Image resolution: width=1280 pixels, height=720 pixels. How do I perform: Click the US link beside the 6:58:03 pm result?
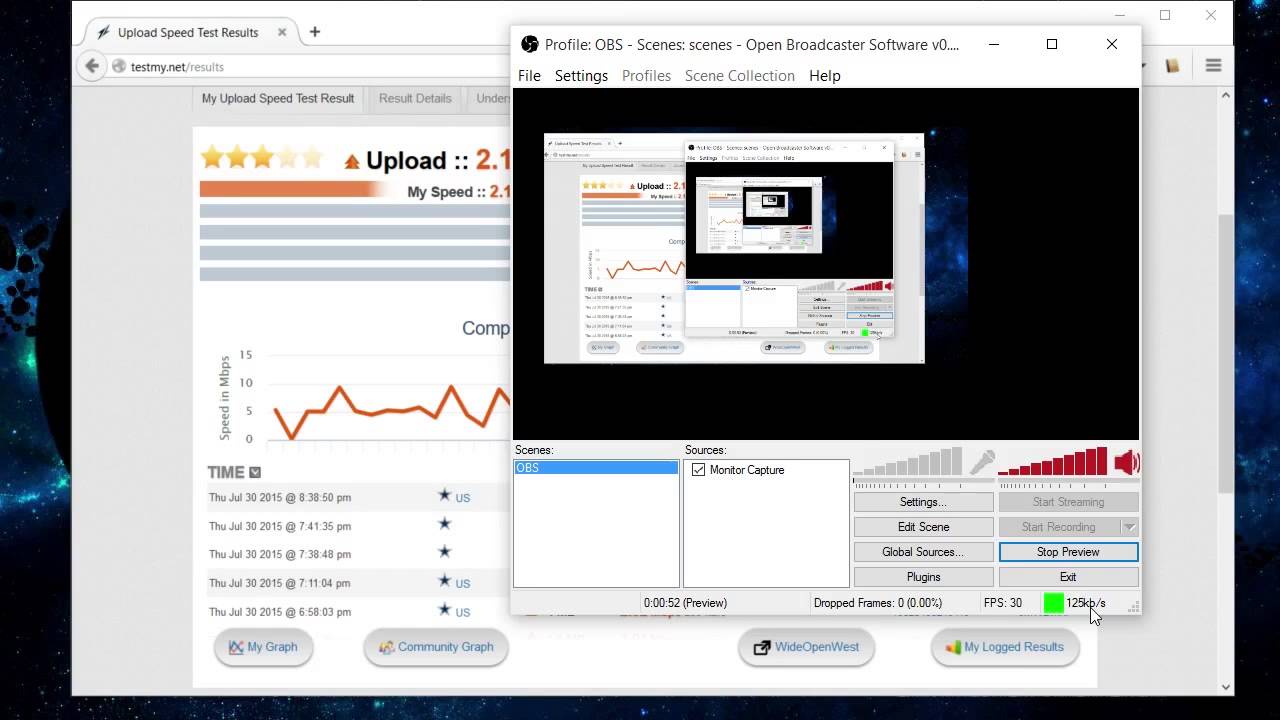tap(463, 612)
